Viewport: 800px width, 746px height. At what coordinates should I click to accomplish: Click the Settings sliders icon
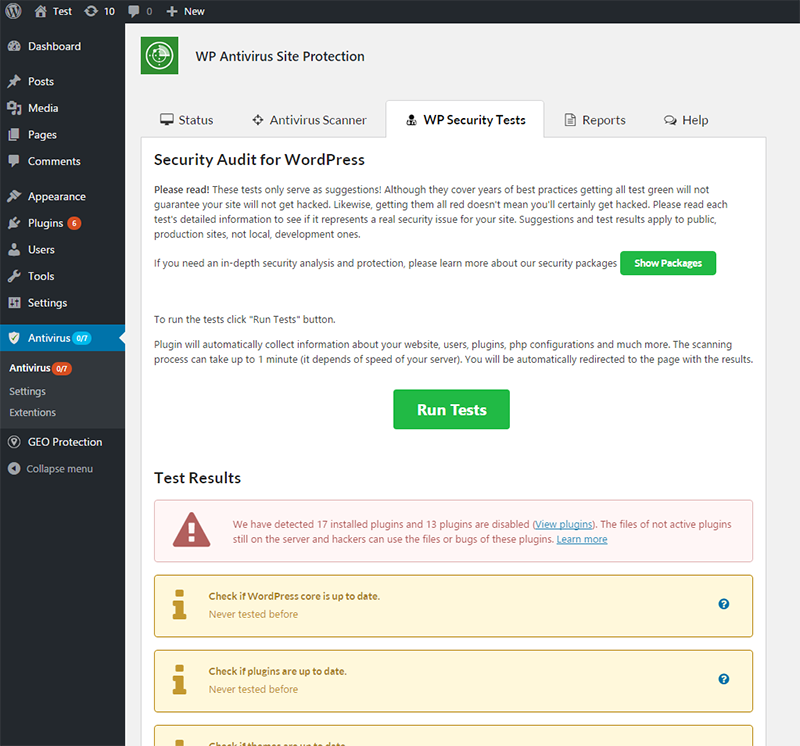14,303
